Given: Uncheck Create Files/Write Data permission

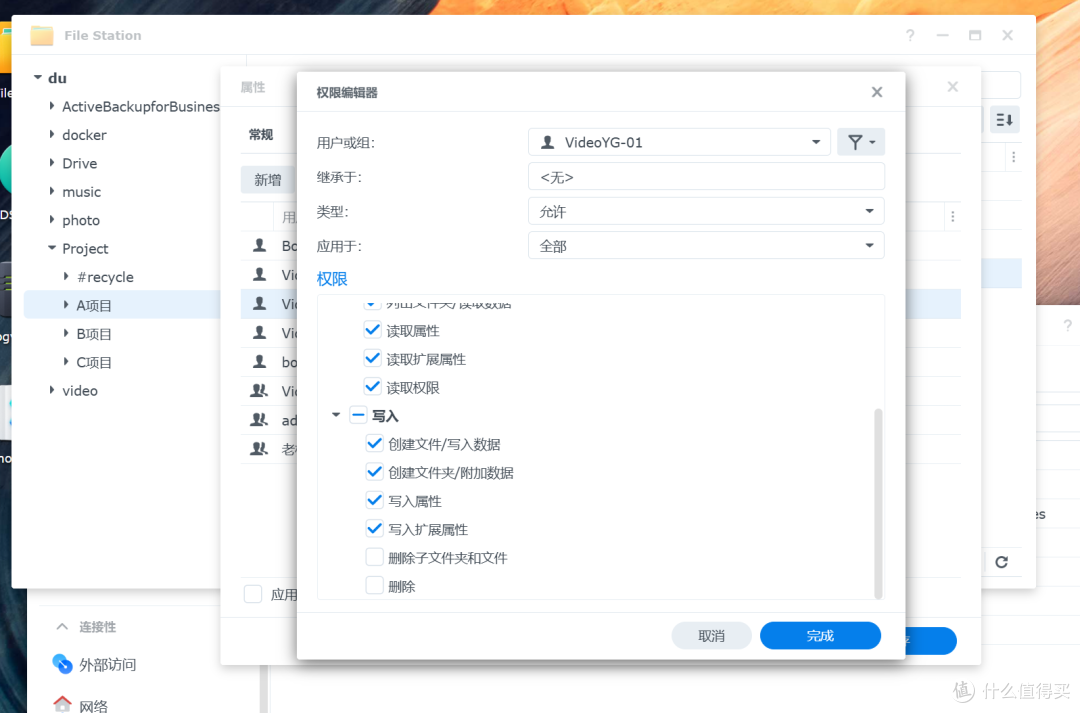Looking at the screenshot, I should click(375, 444).
